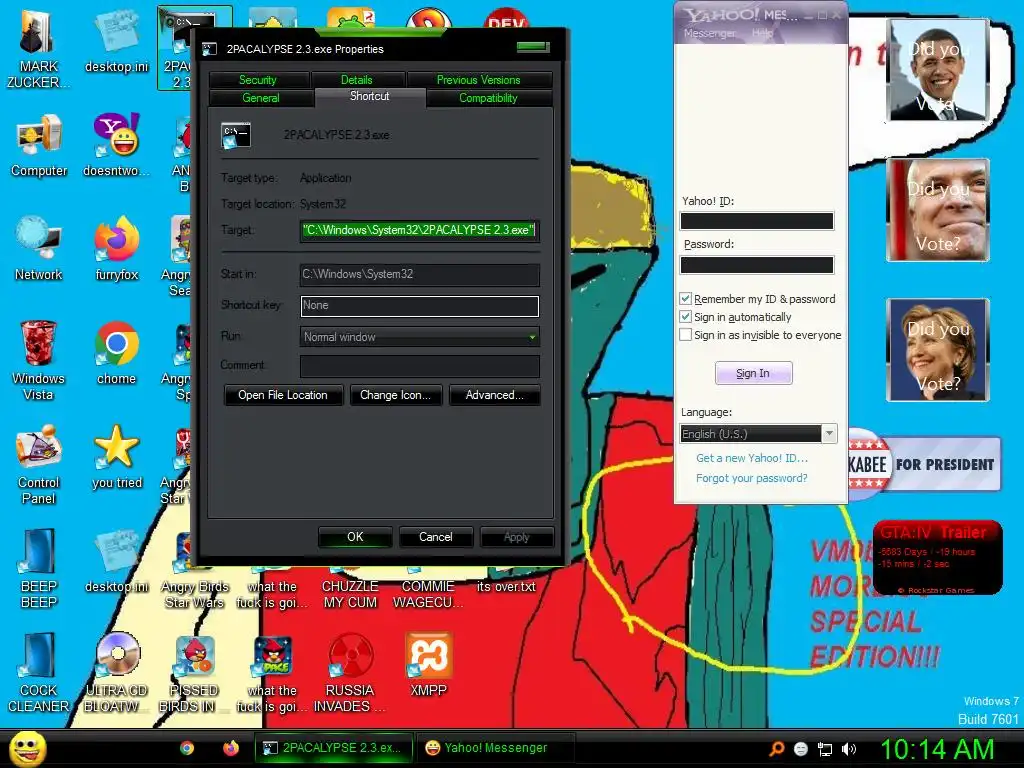This screenshot has height=768, width=1024.
Task: Open the furryfox Firefox desktop icon
Action: click(116, 249)
